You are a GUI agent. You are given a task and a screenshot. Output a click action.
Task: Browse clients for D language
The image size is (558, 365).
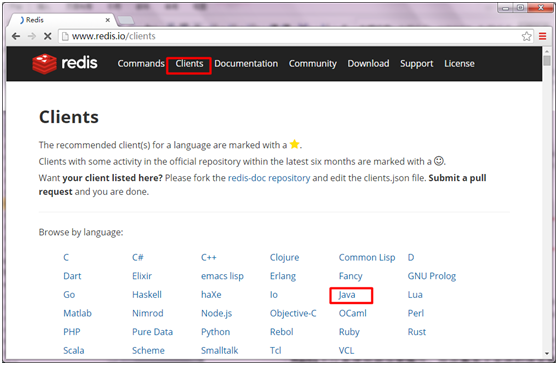point(411,257)
